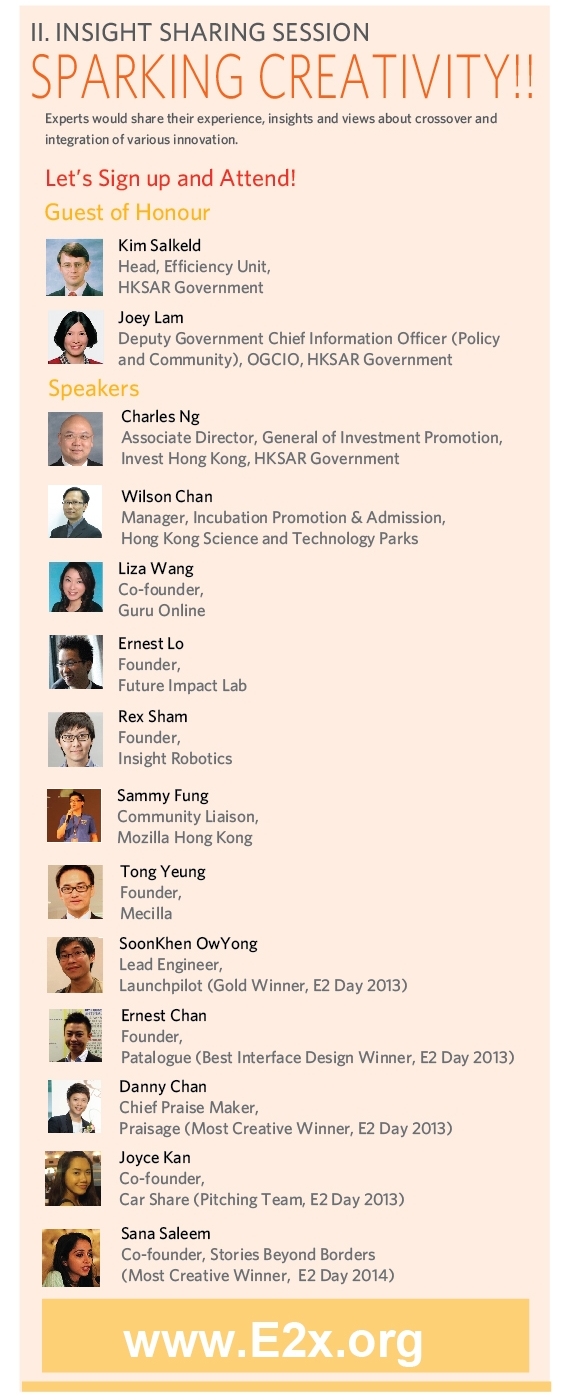Select the Insight Sharing Session title
Screen dimensions: 569x1400
click(200, 32)
